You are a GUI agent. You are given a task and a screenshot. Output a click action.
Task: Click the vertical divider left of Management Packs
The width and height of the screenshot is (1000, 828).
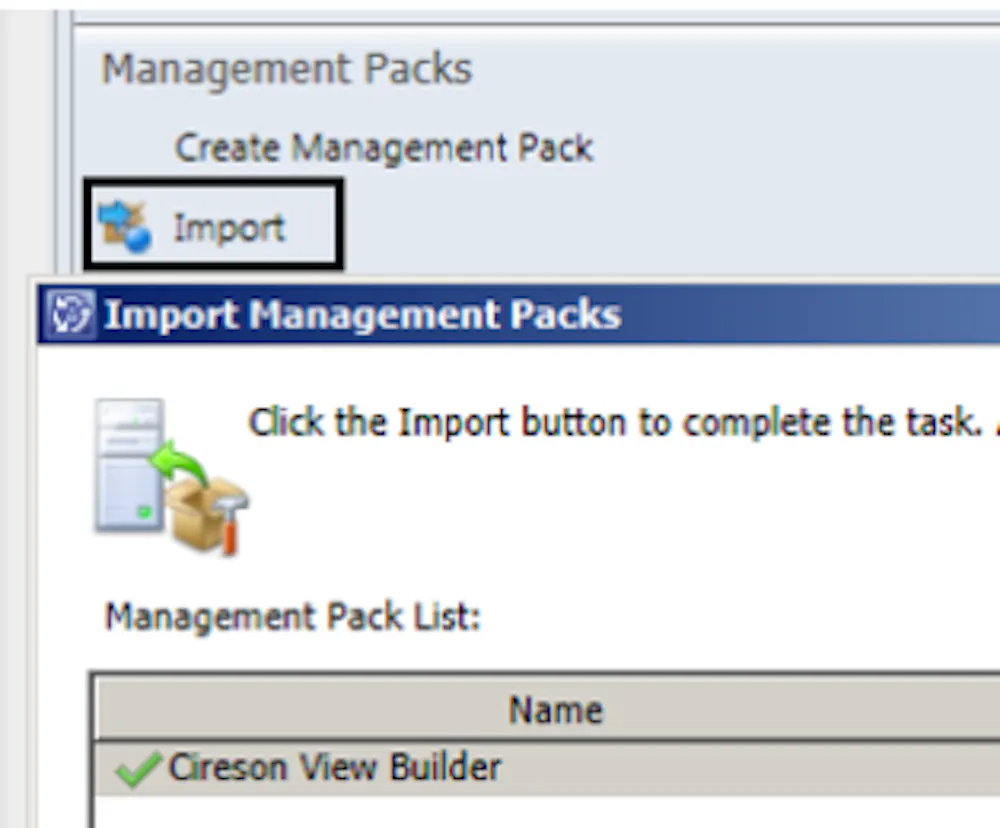pyautogui.click(x=64, y=140)
